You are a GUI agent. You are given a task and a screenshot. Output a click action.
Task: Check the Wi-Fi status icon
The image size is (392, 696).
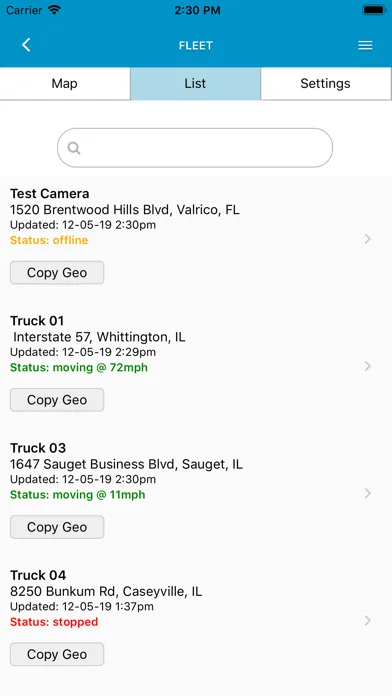[54, 10]
